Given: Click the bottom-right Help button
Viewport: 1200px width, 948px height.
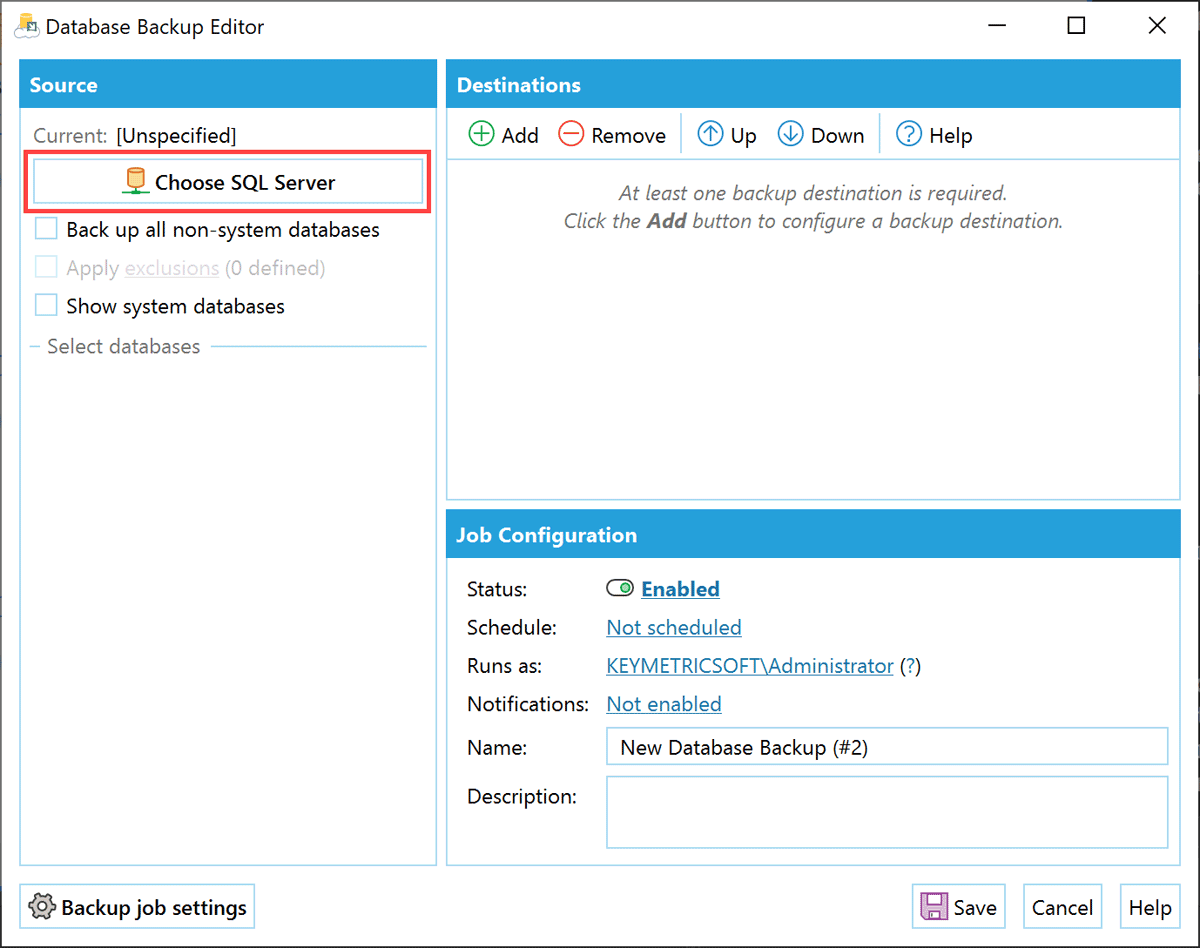Looking at the screenshot, I should (x=1150, y=907).
